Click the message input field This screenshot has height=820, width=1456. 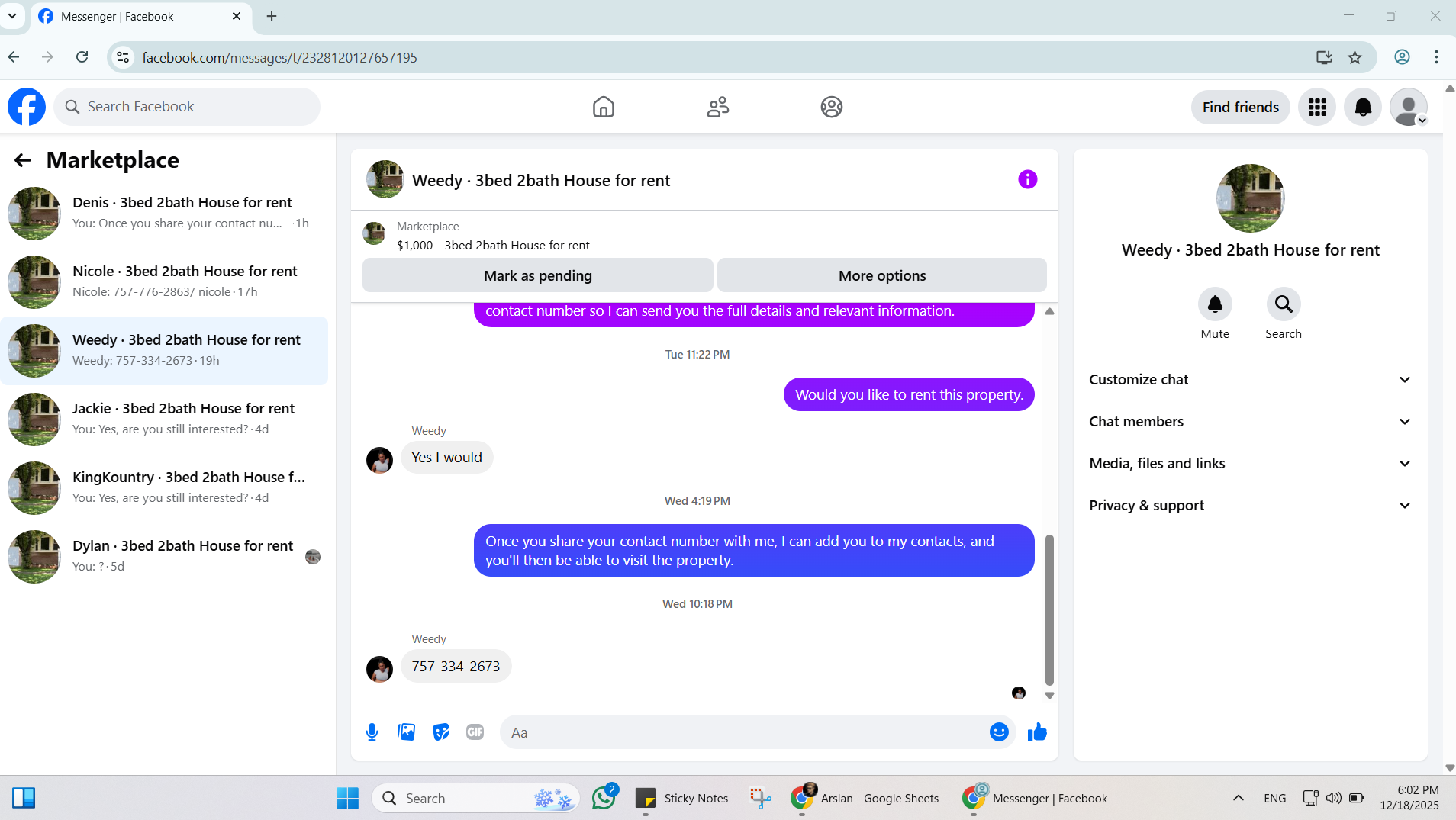(744, 732)
